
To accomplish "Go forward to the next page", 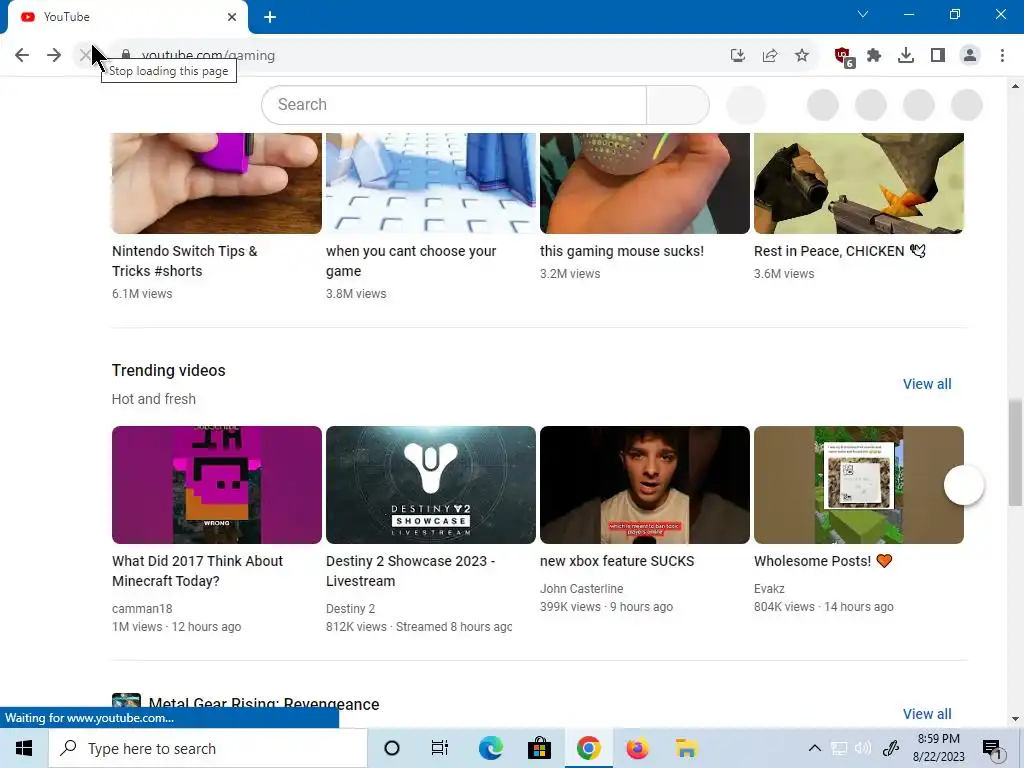I will click(x=54, y=56).
